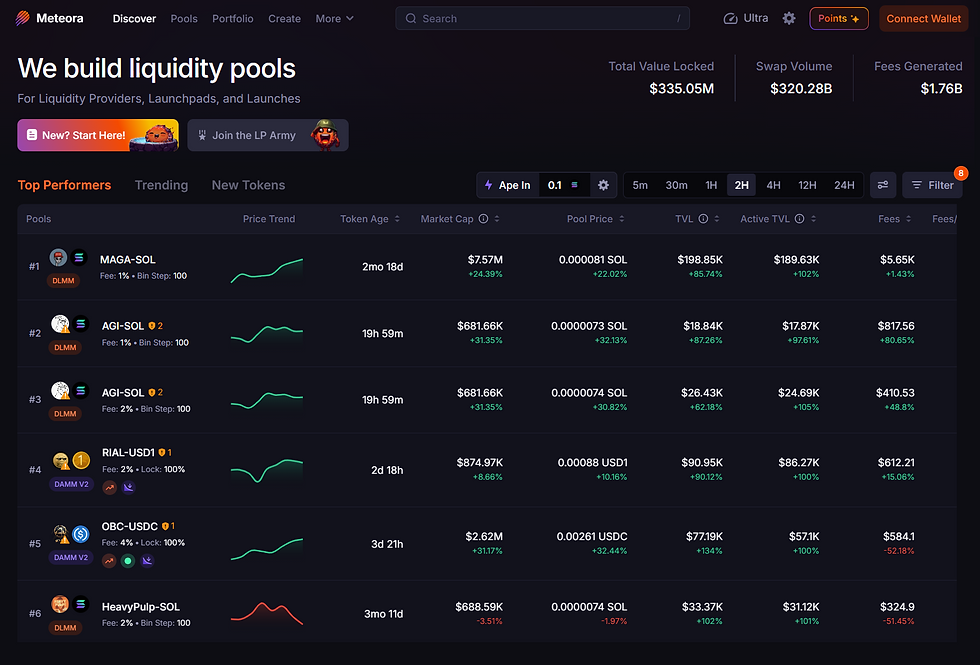Click the HeavyPulp-SOL price trend chart
980x665 pixels.
pyautogui.click(x=266, y=614)
